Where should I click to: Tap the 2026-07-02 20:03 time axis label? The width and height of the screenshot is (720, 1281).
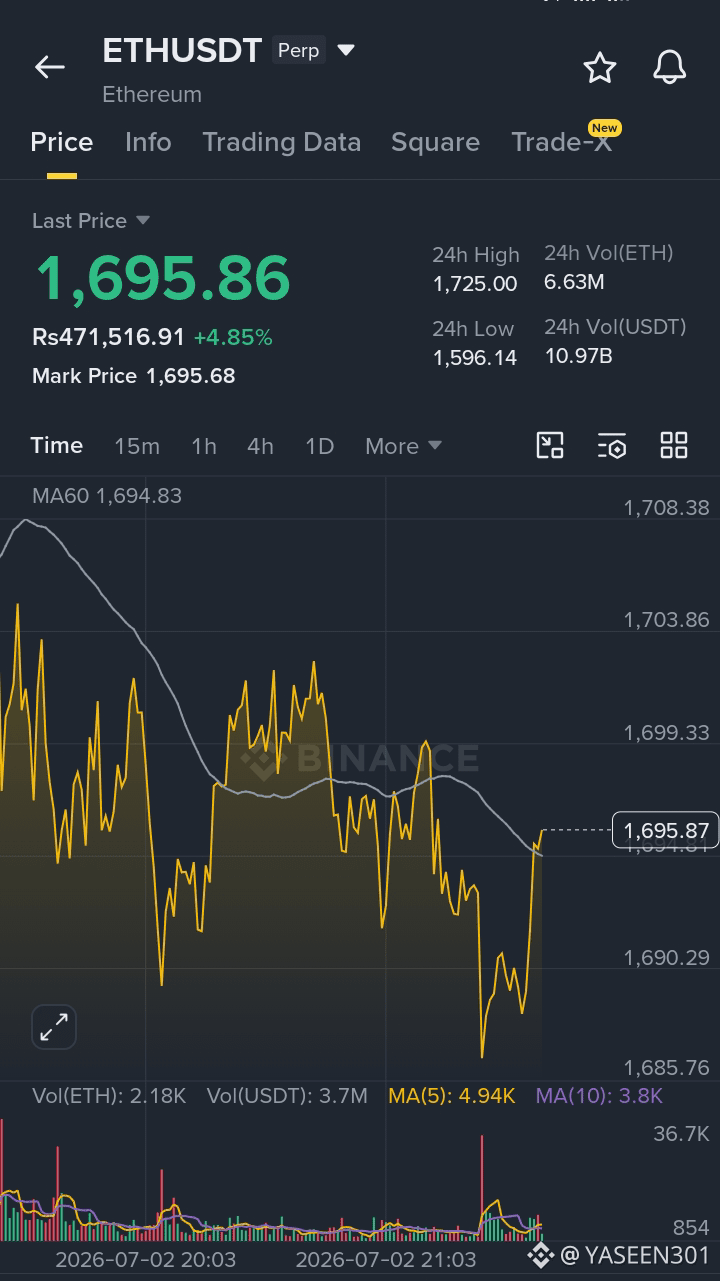146,1259
